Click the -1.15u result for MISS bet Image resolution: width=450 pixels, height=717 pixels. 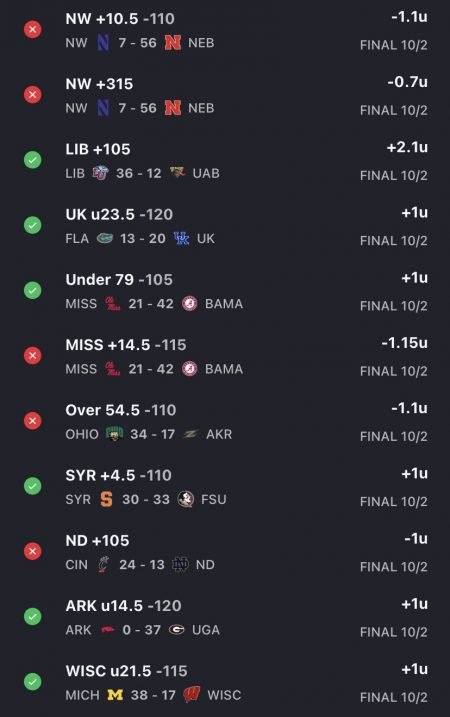pos(404,343)
